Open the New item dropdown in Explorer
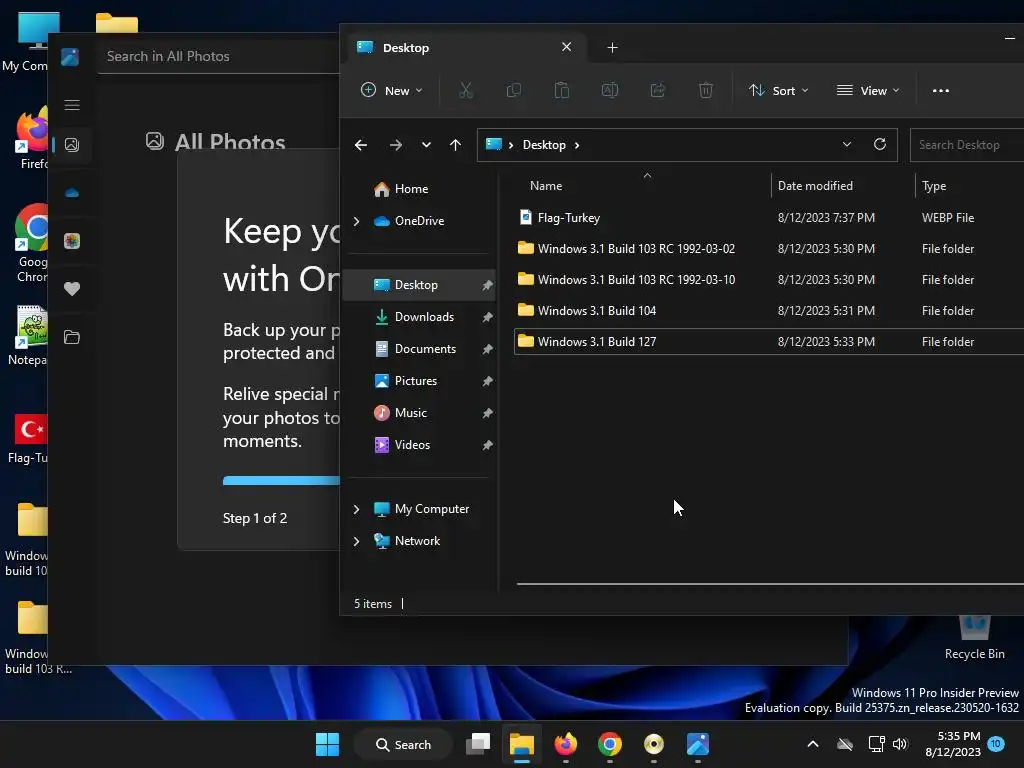Screen dimensions: 1024x768 click(x=392, y=91)
